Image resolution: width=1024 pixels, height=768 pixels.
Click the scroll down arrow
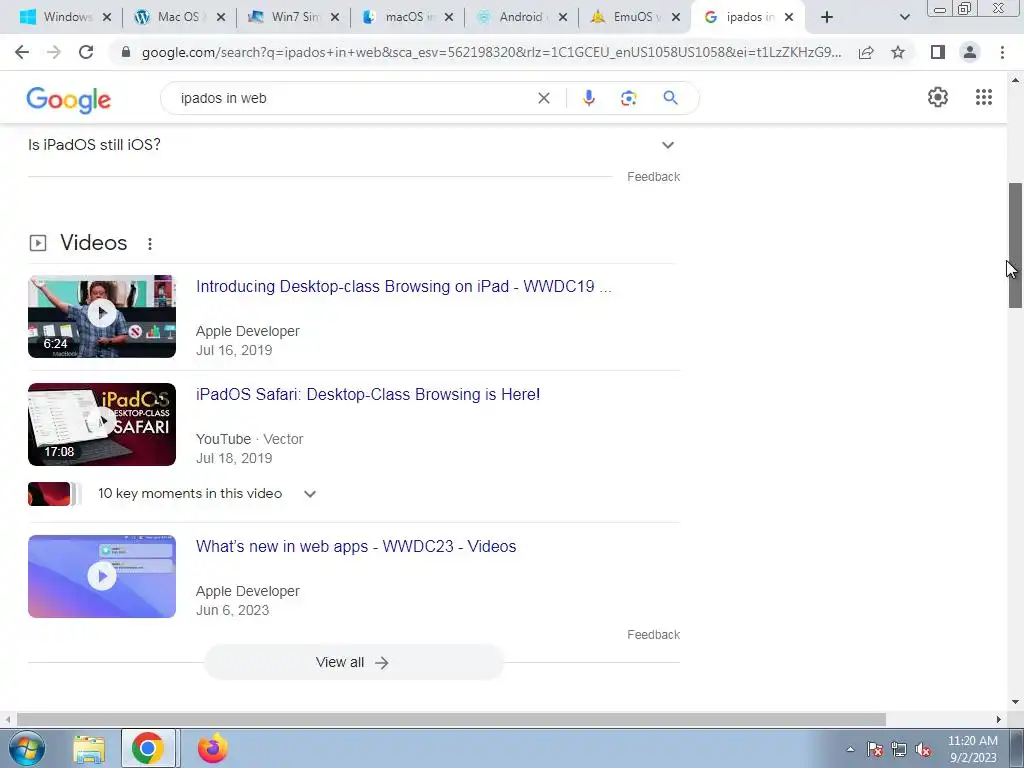pyautogui.click(x=1015, y=702)
